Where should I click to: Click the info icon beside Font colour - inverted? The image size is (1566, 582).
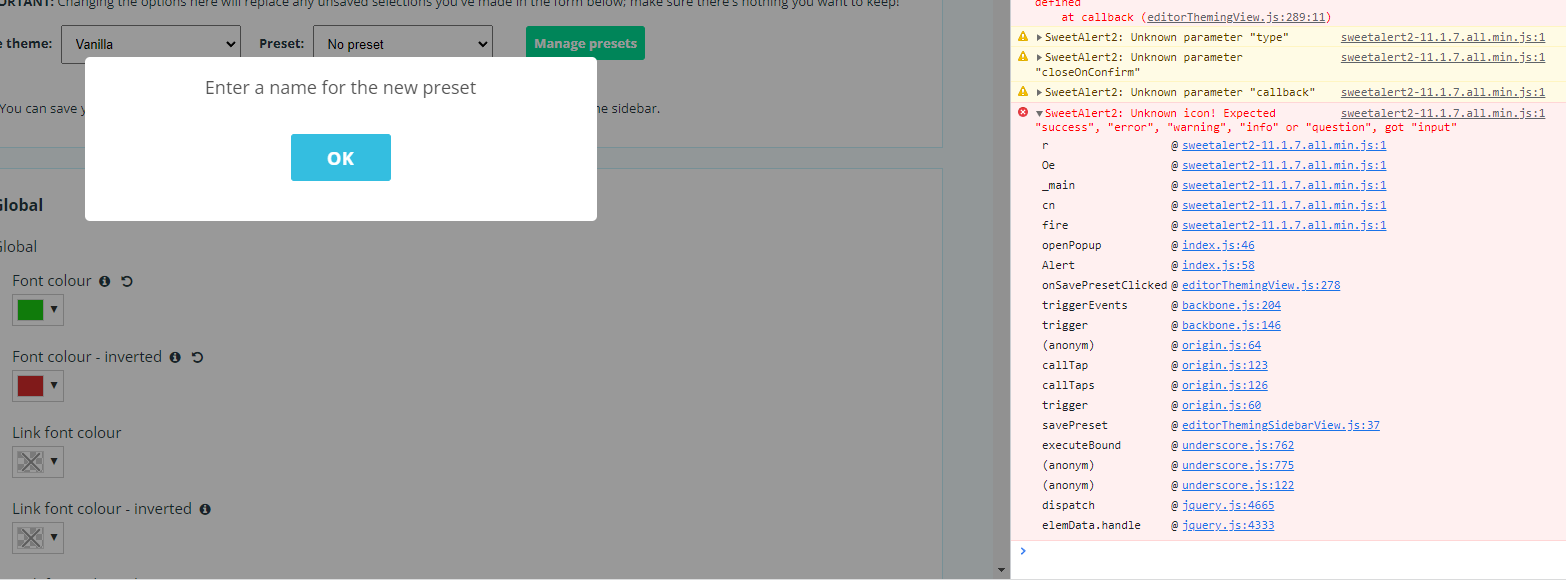click(x=175, y=357)
